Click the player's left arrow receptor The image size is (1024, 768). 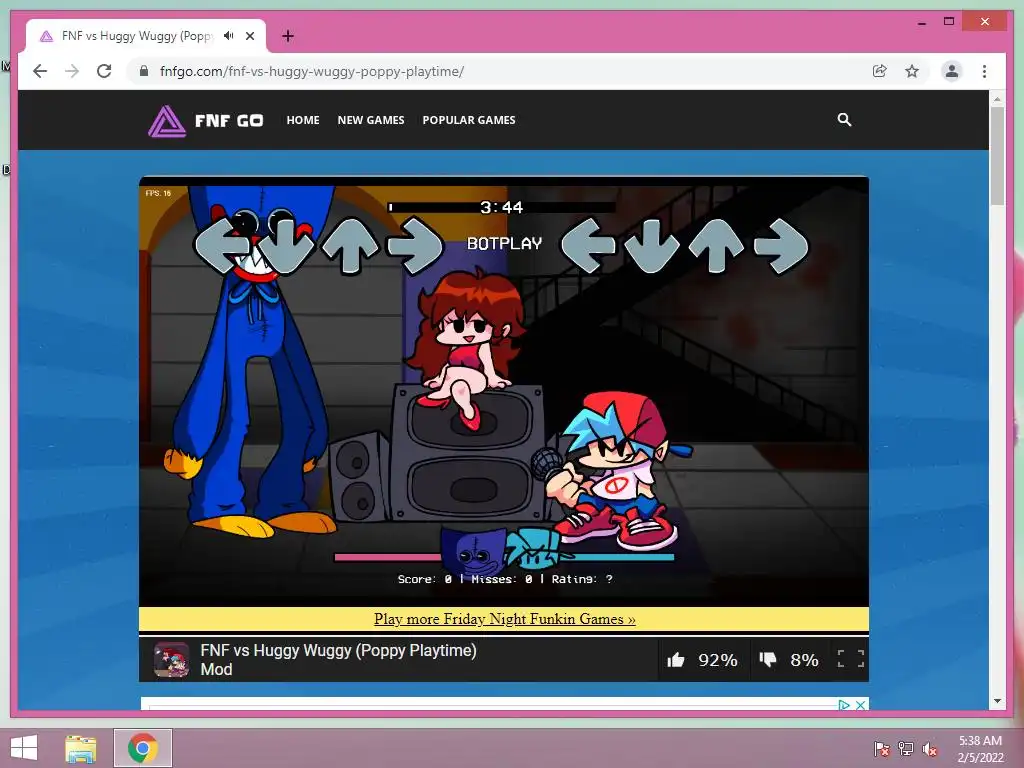(x=588, y=246)
